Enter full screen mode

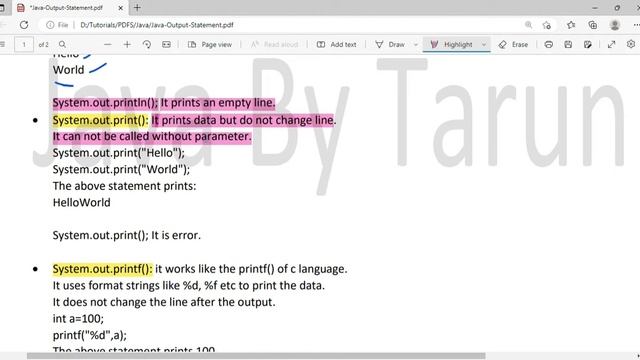pos(611,44)
